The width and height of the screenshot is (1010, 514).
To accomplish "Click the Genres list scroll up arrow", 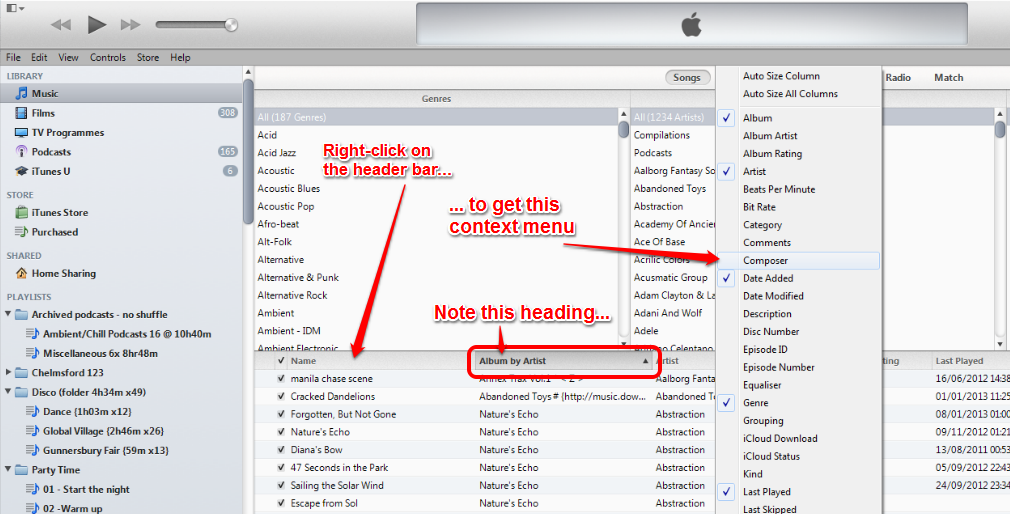I will [x=624, y=114].
